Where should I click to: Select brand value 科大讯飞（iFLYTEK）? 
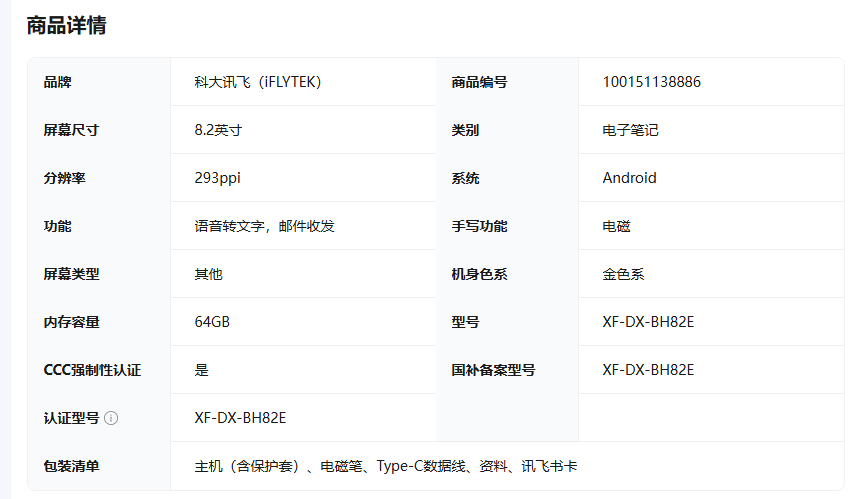coord(257,82)
